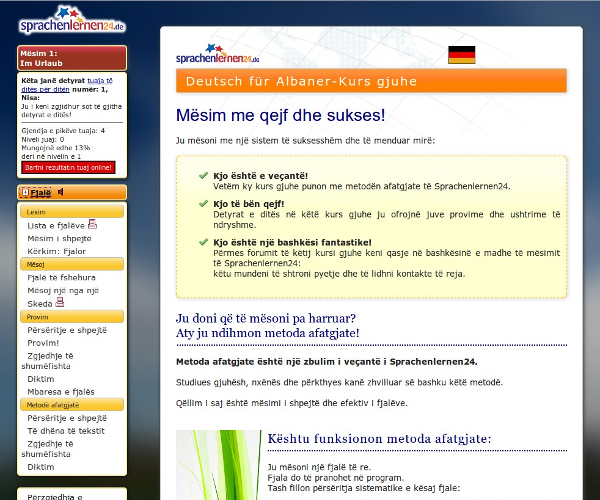The image size is (600, 500).
Task: Toggle the Provim section header
Action: coord(72,316)
